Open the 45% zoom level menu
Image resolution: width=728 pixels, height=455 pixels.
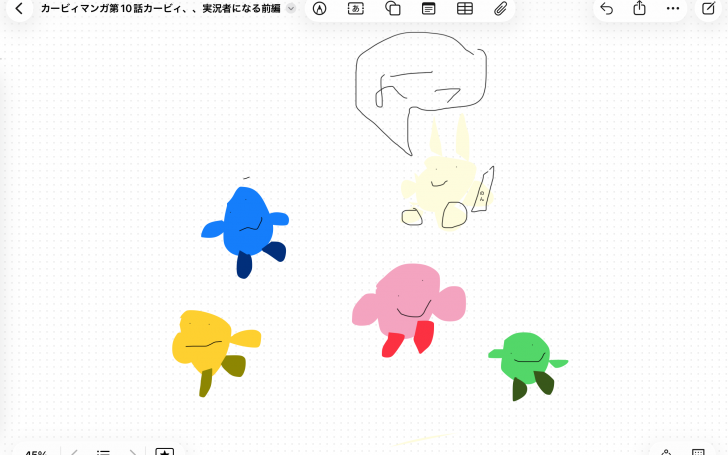[x=36, y=452]
